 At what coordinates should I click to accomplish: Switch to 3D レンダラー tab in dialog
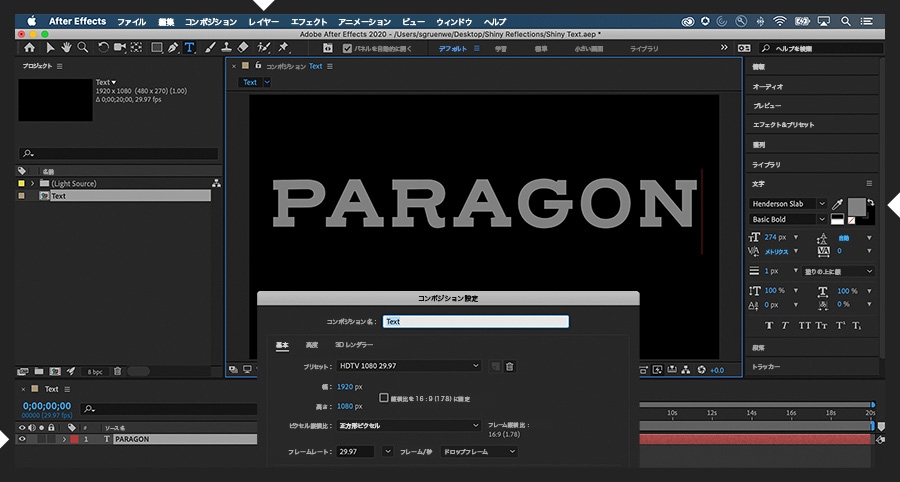coord(354,345)
